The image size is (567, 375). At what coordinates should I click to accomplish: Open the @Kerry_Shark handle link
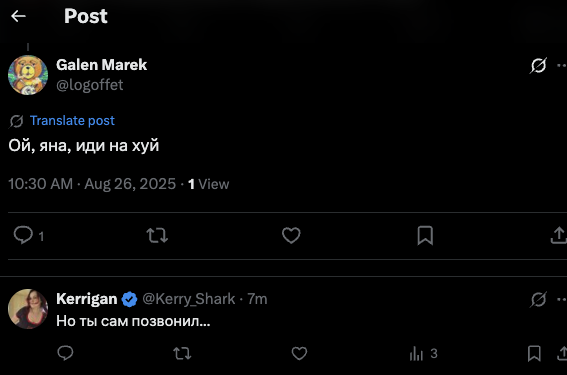pyautogui.click(x=188, y=299)
